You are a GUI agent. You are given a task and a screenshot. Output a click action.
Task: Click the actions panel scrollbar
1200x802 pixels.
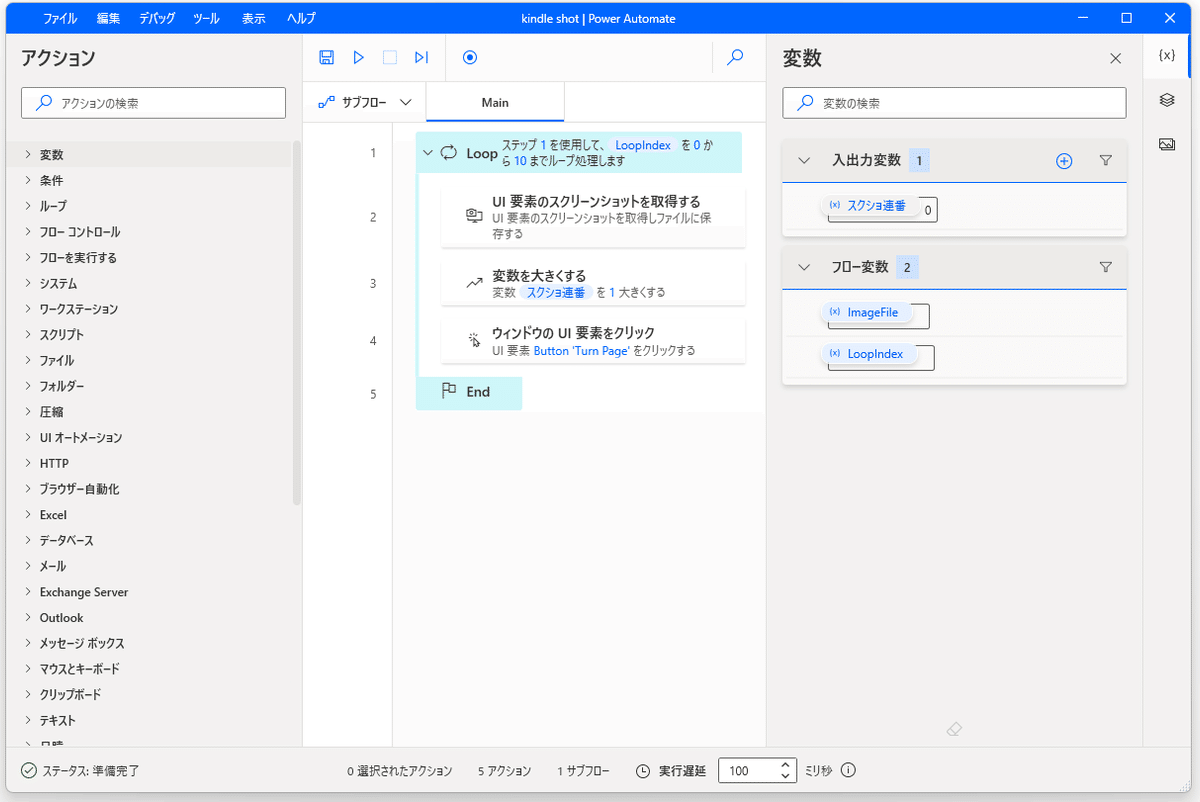pos(297,324)
